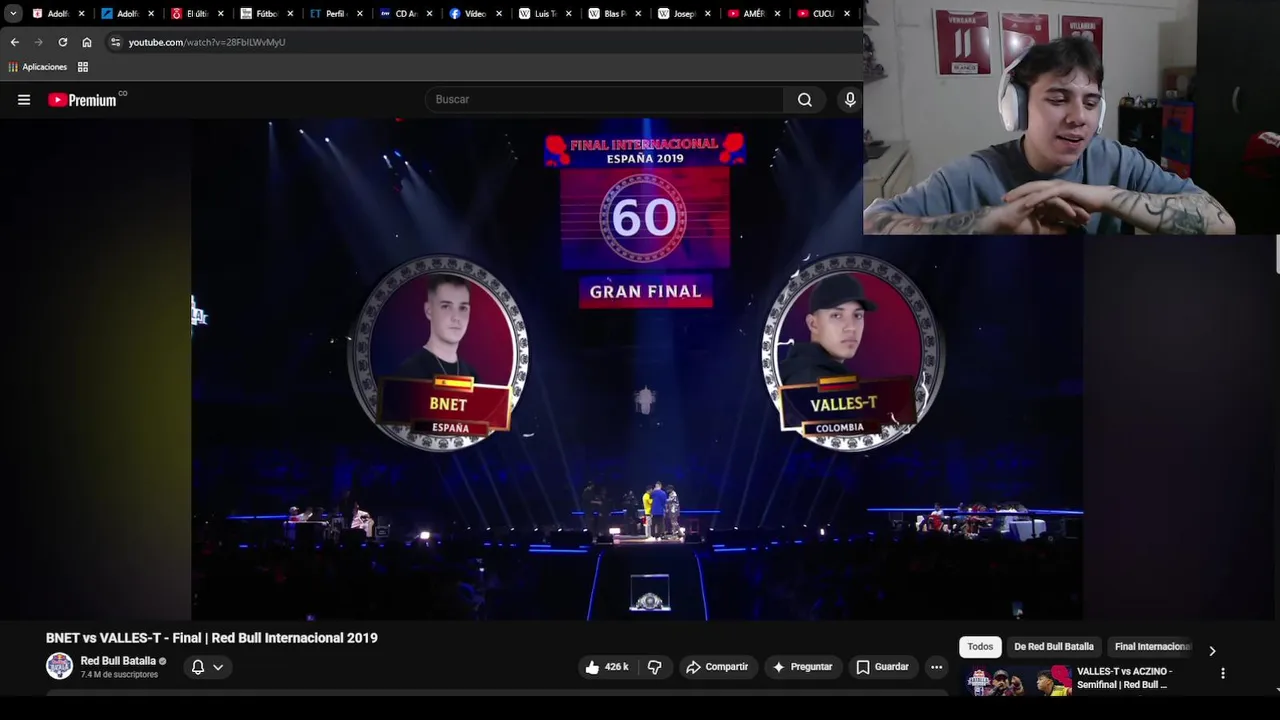Close the Facebook Video tab
This screenshot has width=1280, height=720.
(499, 14)
